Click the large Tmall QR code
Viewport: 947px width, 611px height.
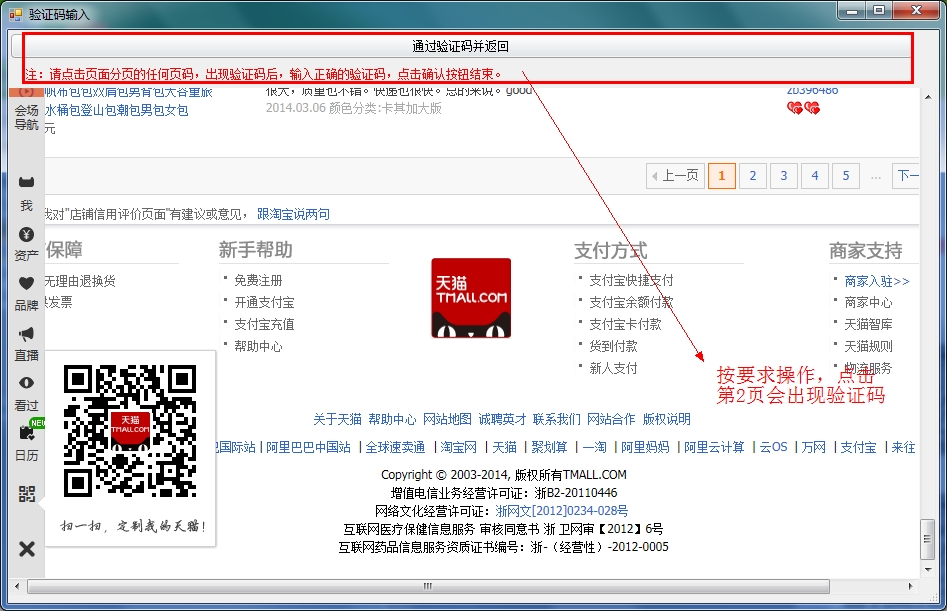tap(130, 431)
